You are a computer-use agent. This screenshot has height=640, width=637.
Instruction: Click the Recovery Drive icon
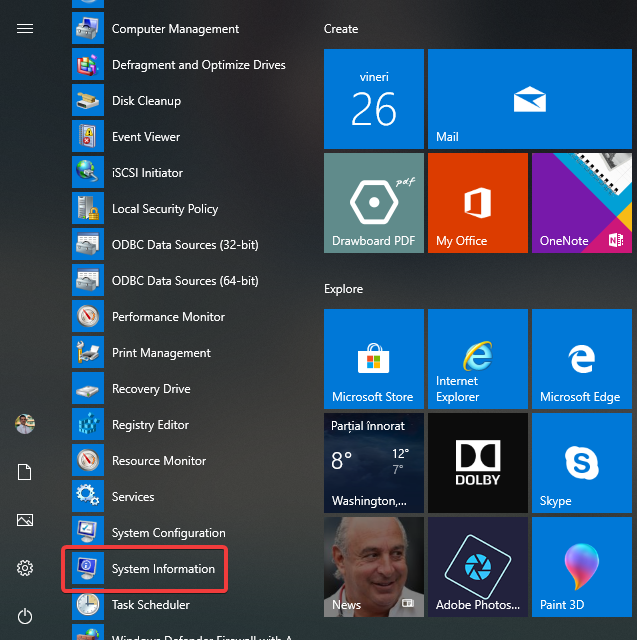pyautogui.click(x=88, y=388)
